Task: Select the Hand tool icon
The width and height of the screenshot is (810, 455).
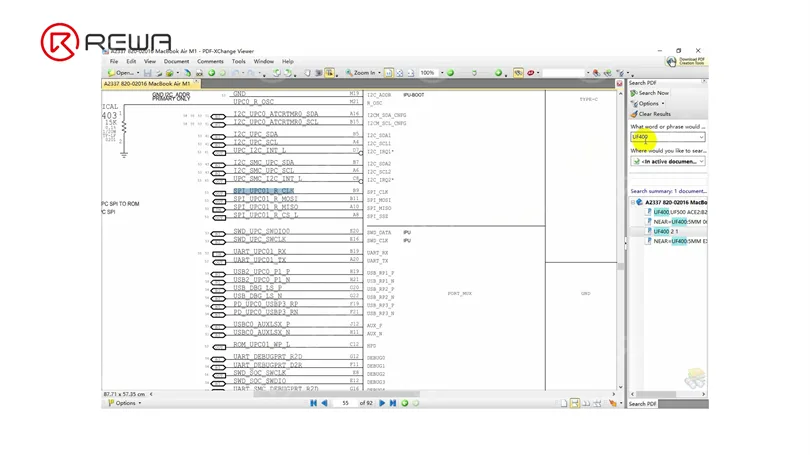Action: pos(307,73)
